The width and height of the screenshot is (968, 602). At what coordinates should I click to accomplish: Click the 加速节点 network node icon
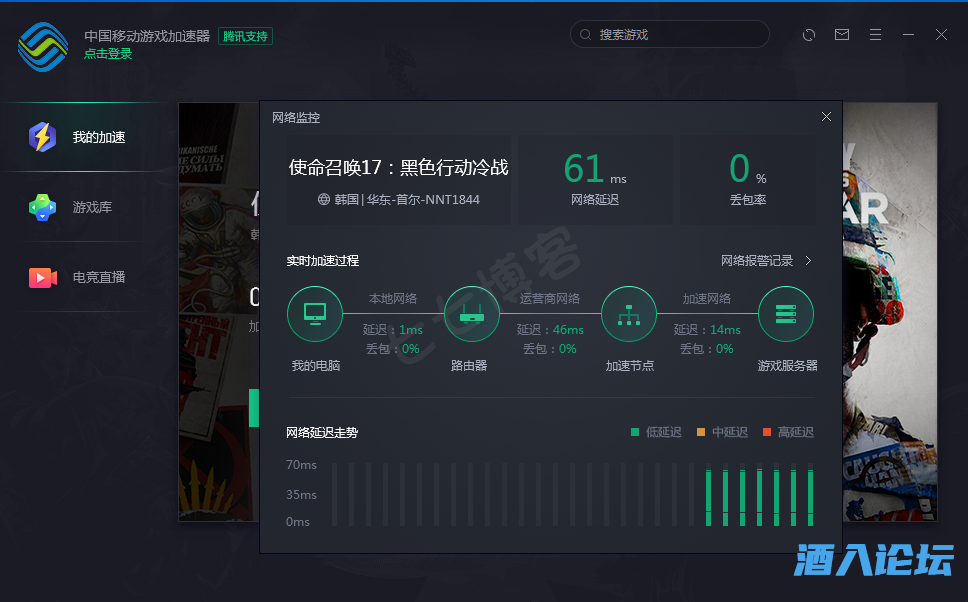[x=628, y=314]
